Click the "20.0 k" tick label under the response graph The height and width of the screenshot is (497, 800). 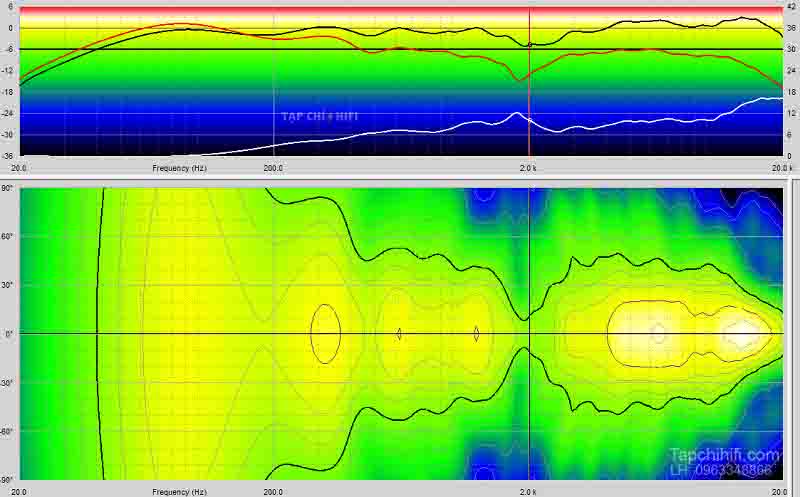click(782, 168)
